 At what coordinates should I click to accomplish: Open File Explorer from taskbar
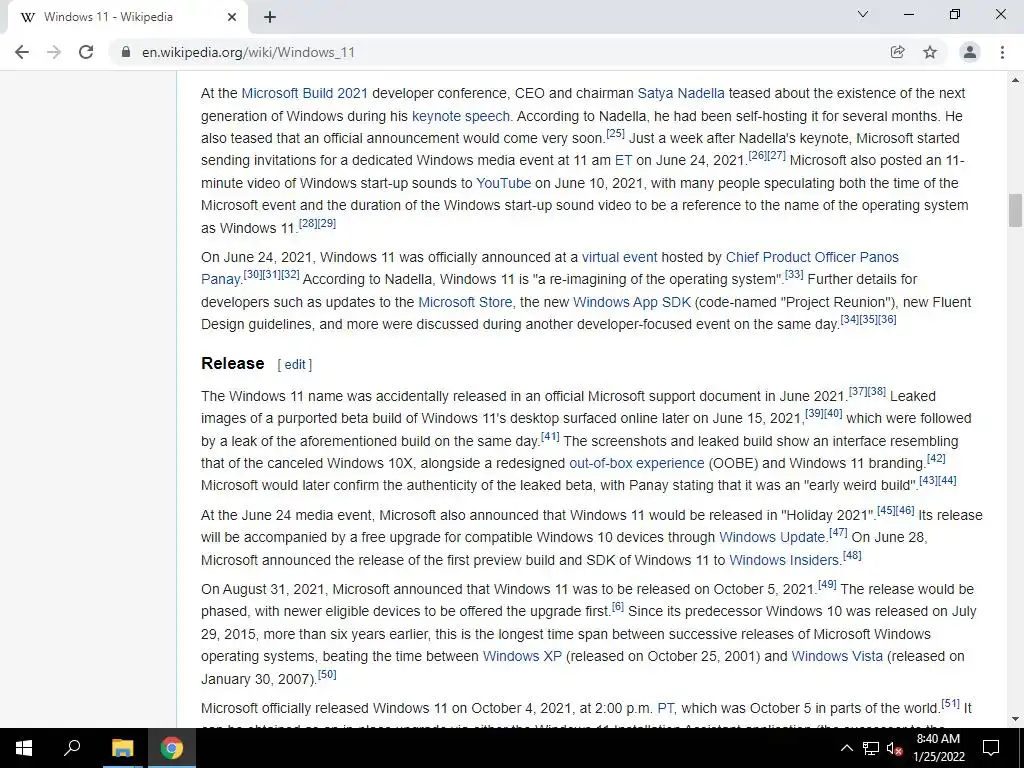122,748
